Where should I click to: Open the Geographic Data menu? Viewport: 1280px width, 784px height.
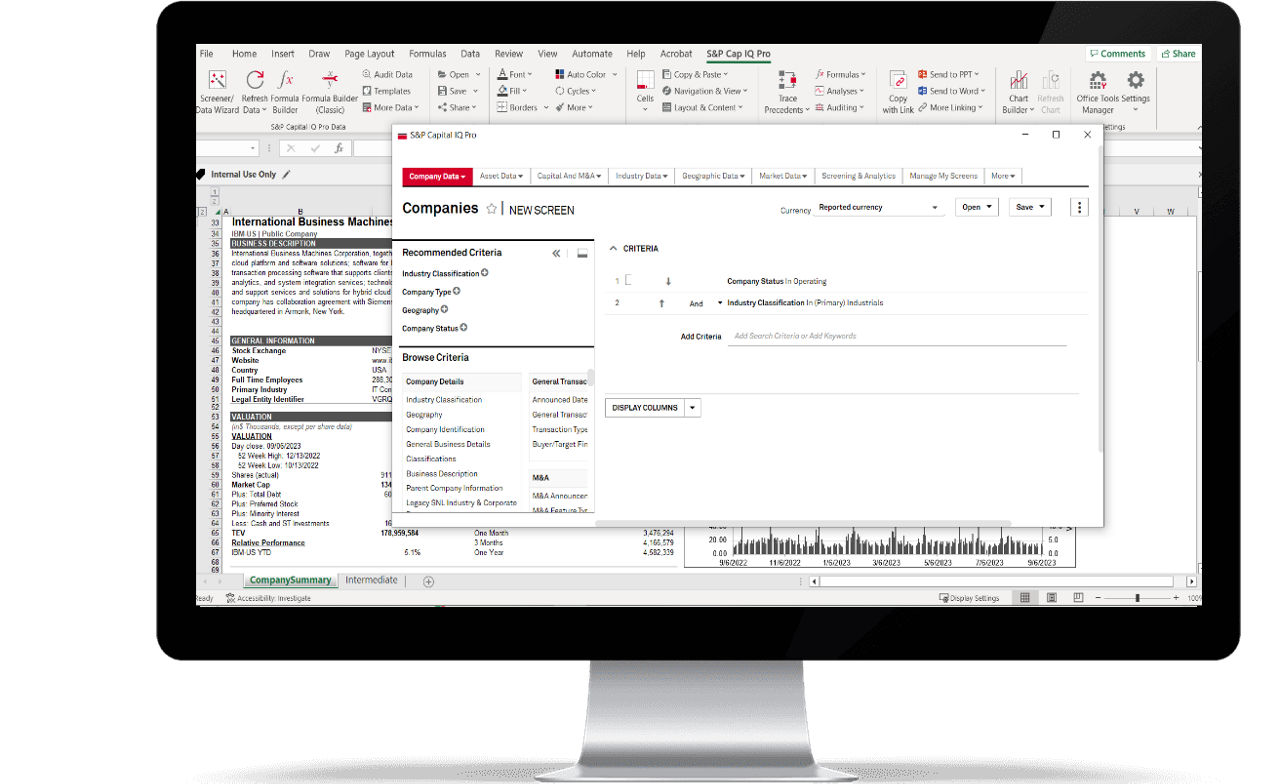[x=715, y=176]
